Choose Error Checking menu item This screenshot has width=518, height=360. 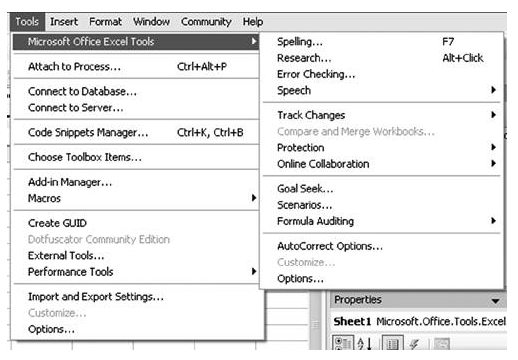click(382, 74)
